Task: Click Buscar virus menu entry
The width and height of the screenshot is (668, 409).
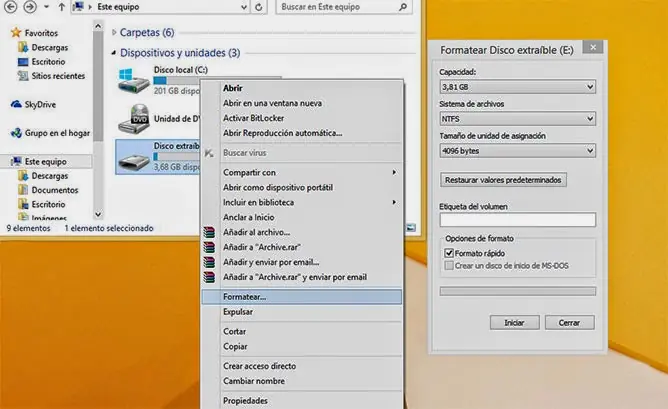Action: tap(302, 153)
